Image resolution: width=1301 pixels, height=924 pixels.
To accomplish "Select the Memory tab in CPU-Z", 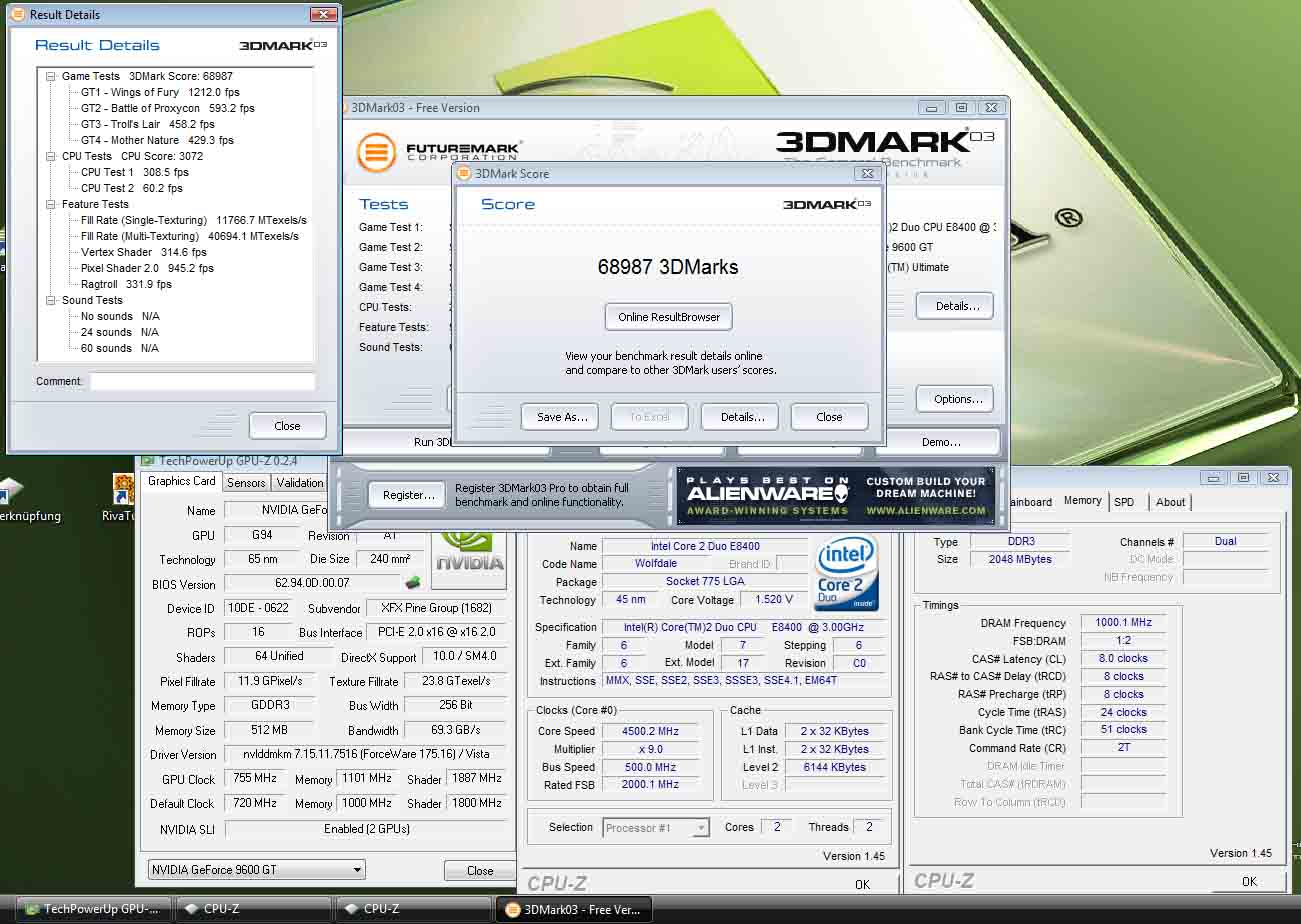I will pyautogui.click(x=1082, y=501).
